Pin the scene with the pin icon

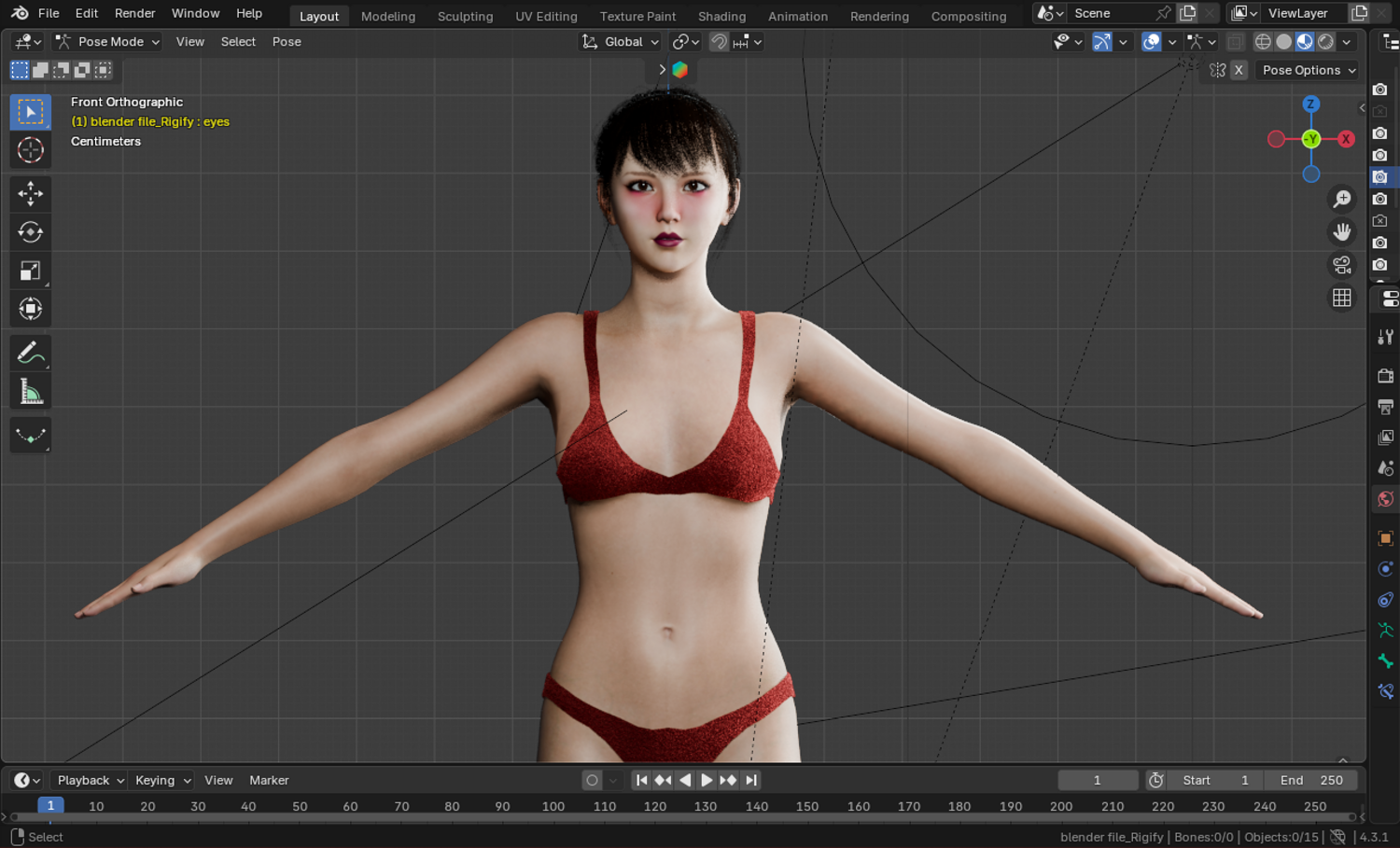[1163, 13]
